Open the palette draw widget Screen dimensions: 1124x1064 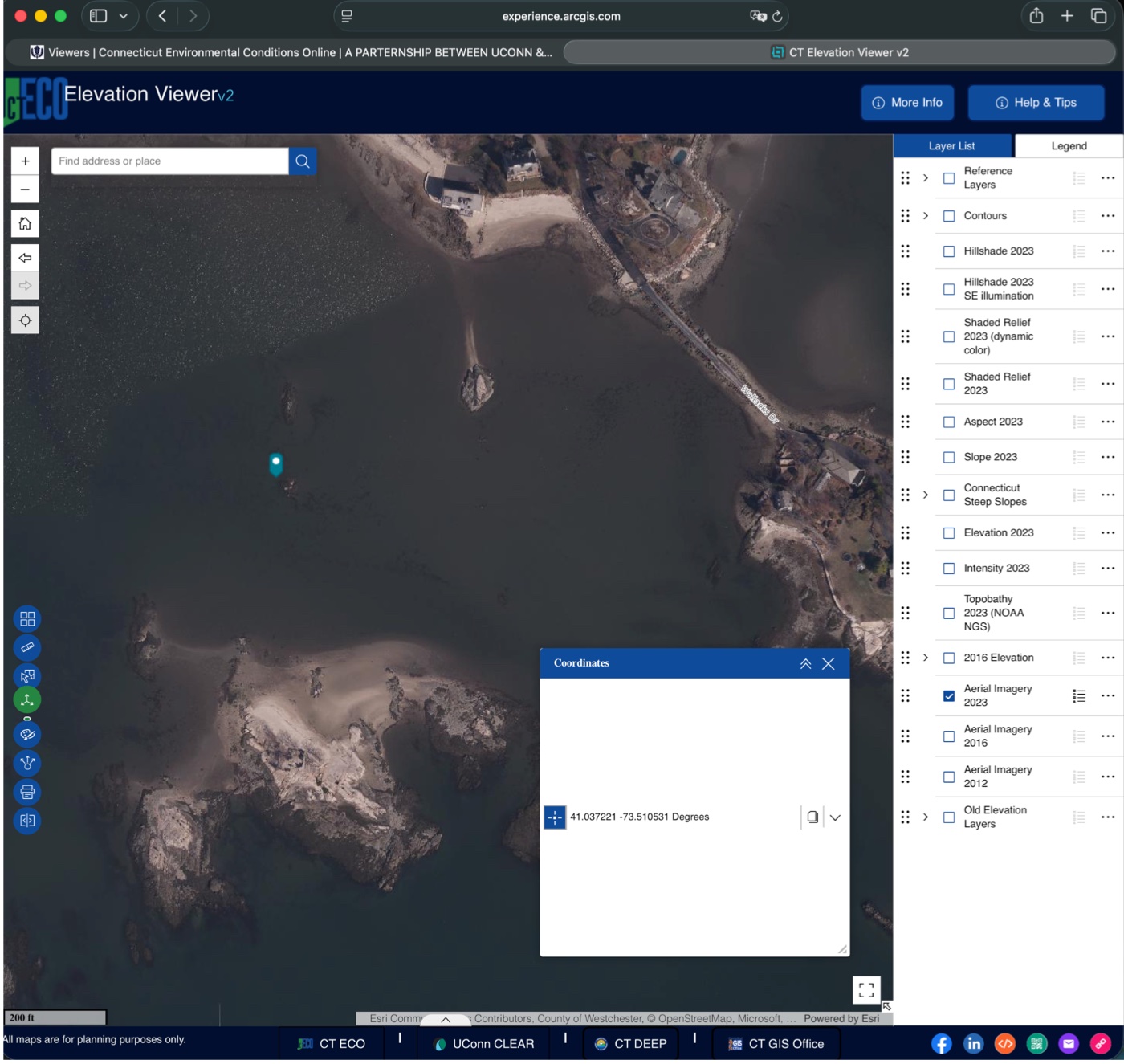pyautogui.click(x=27, y=735)
